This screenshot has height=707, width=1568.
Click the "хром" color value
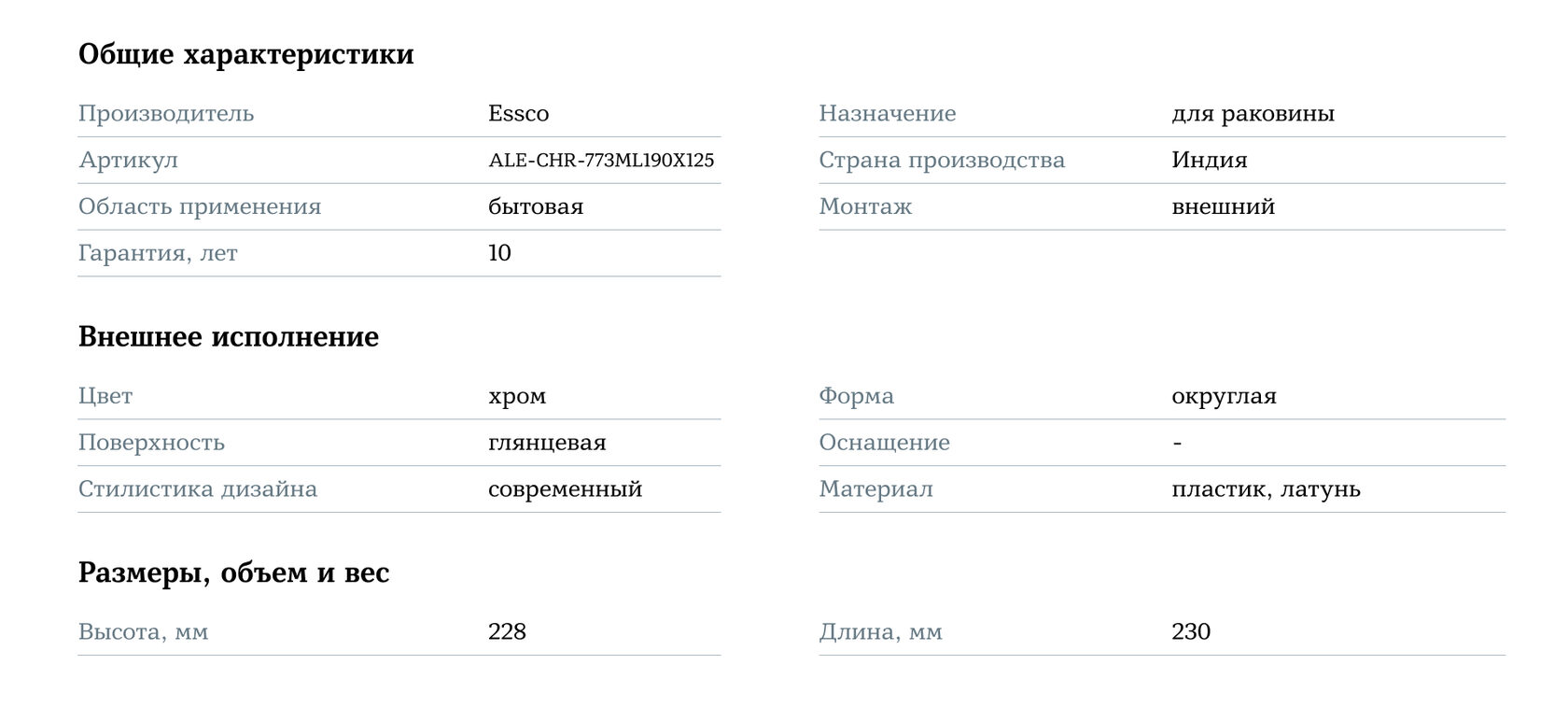pyautogui.click(x=517, y=396)
